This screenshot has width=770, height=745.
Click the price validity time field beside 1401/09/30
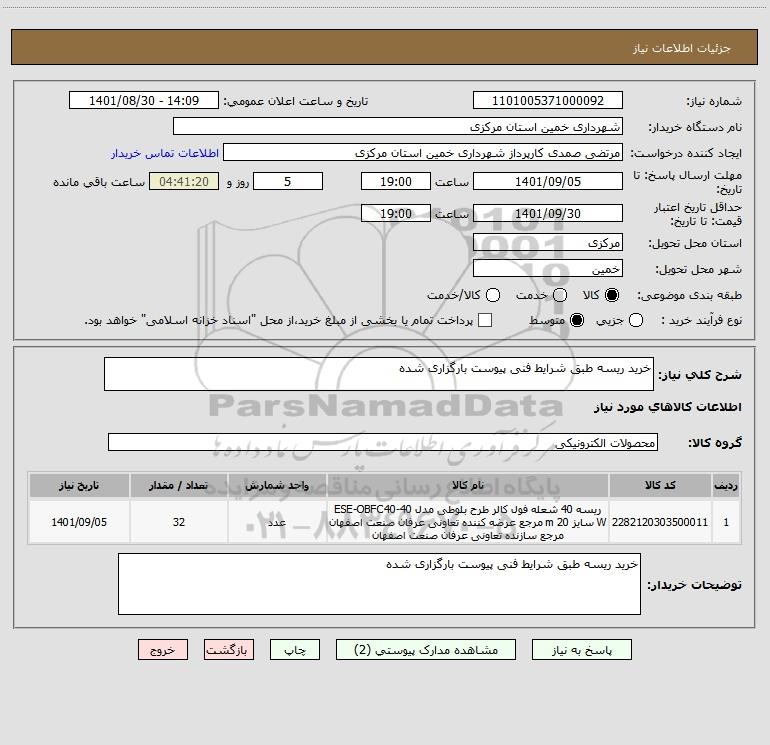click(396, 213)
